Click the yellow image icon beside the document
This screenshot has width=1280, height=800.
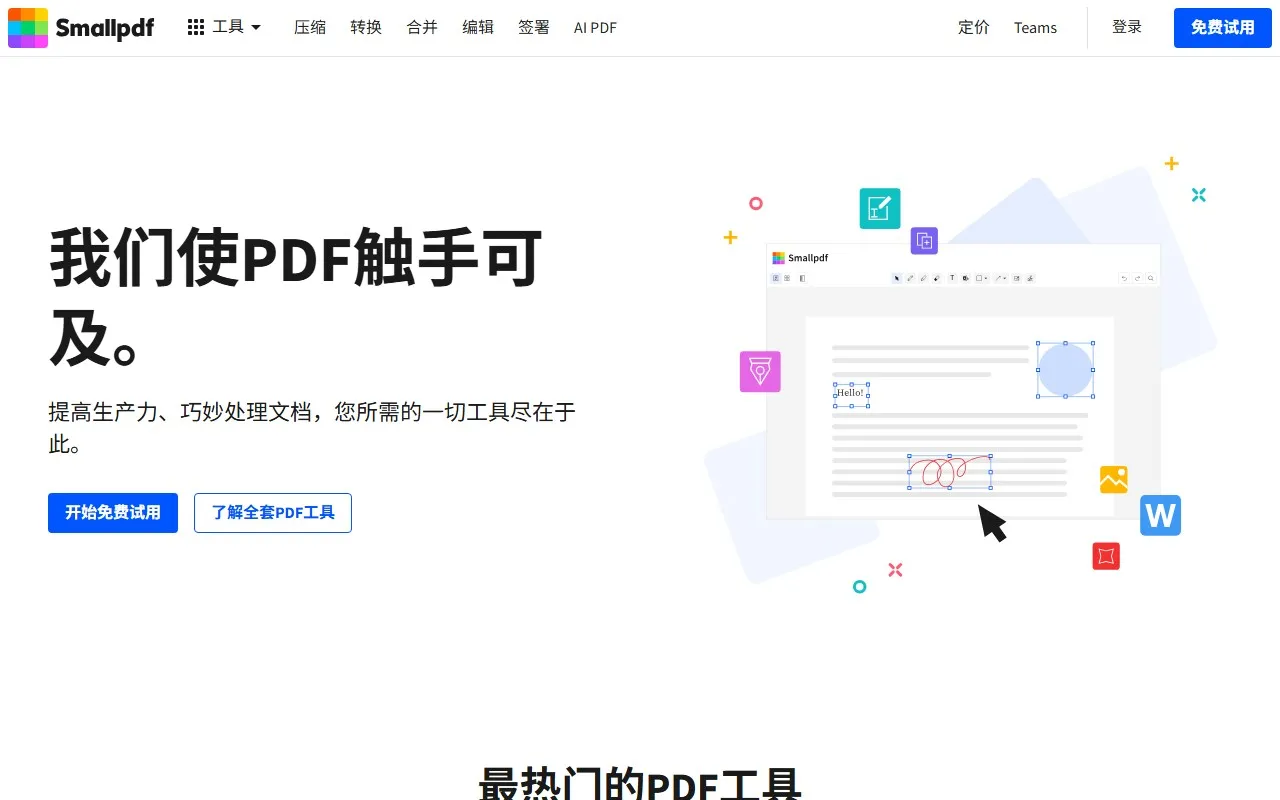point(1113,479)
